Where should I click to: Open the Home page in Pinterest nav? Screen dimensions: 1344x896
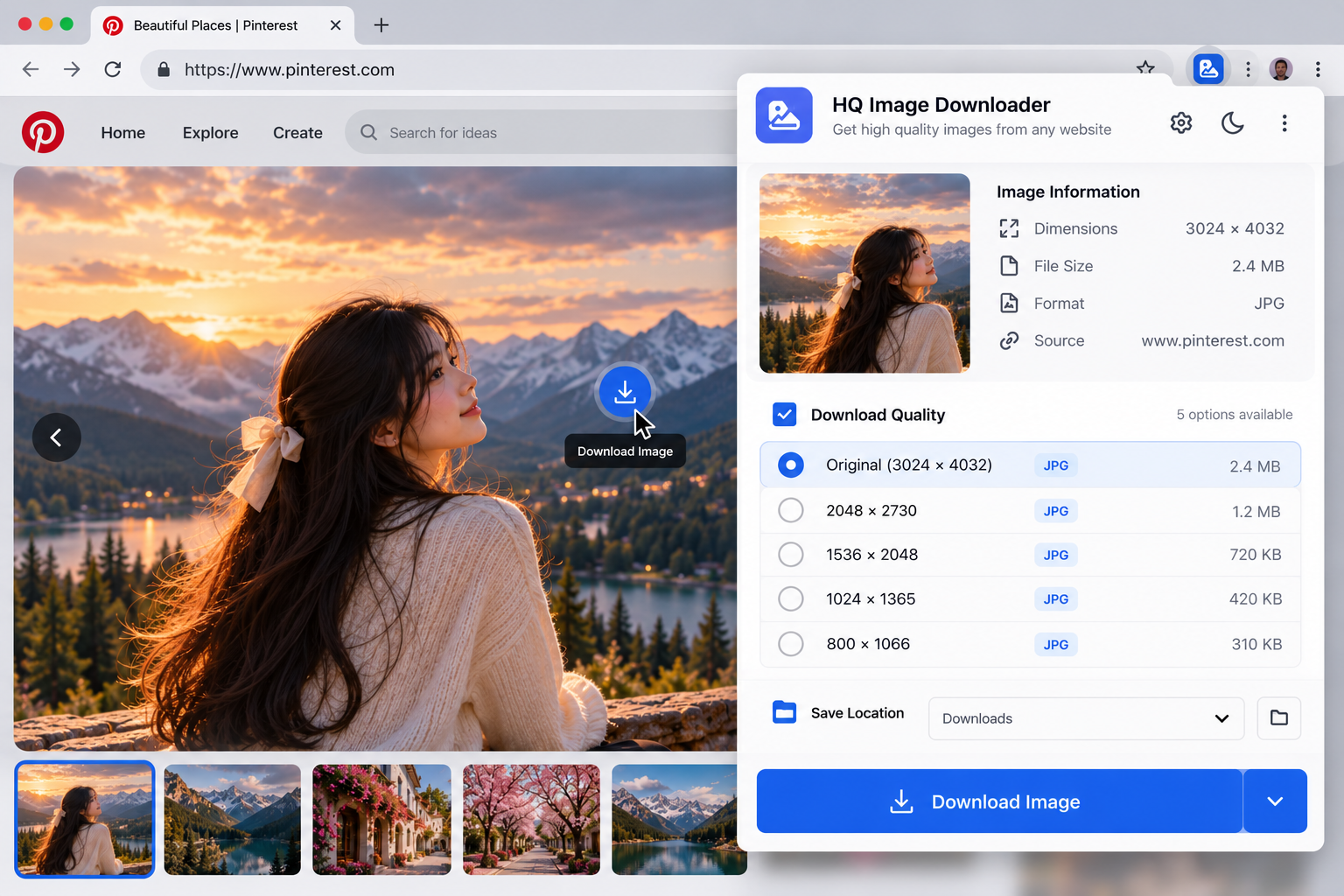pos(123,133)
